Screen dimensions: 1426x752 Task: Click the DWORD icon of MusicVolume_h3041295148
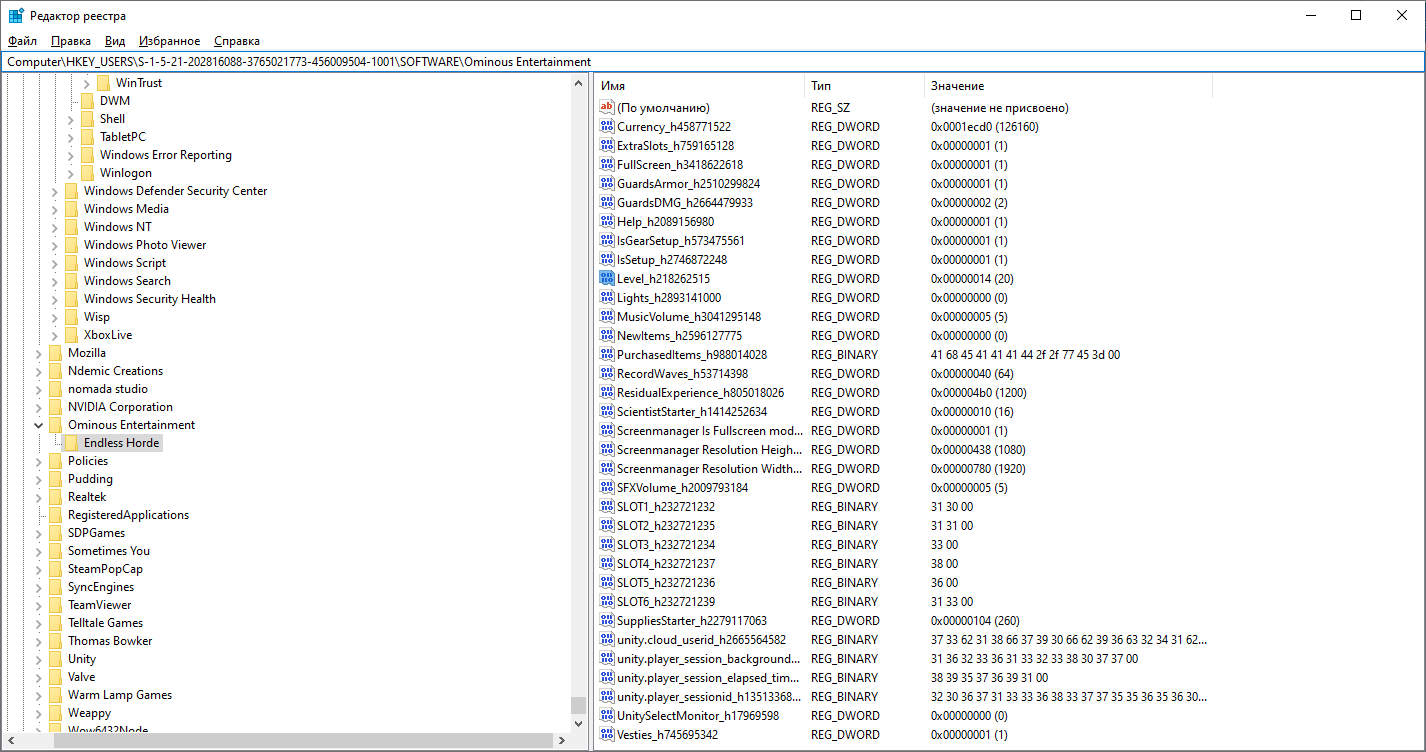pos(606,317)
